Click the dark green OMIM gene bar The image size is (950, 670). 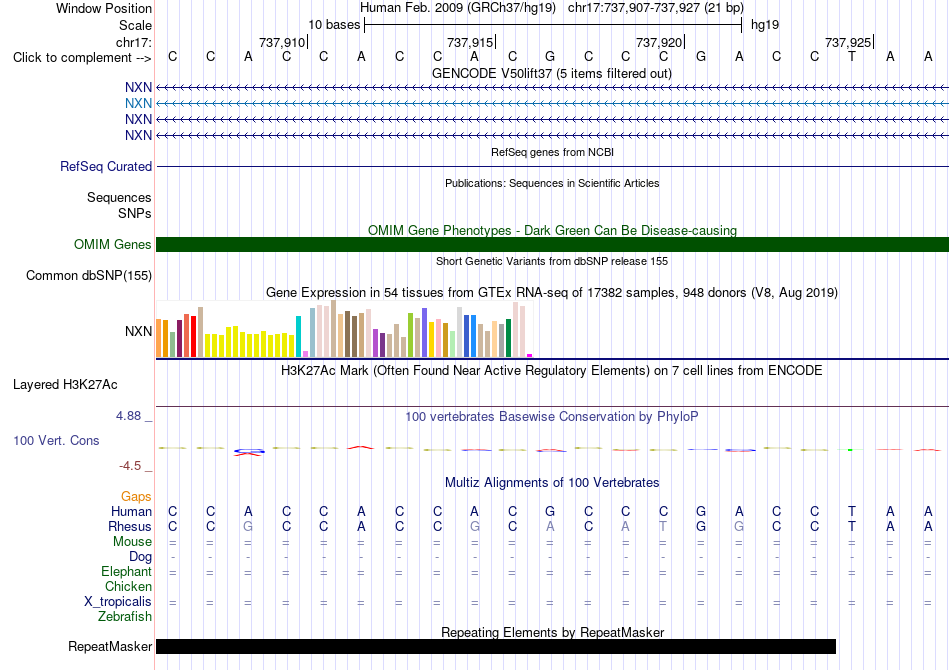pos(552,245)
